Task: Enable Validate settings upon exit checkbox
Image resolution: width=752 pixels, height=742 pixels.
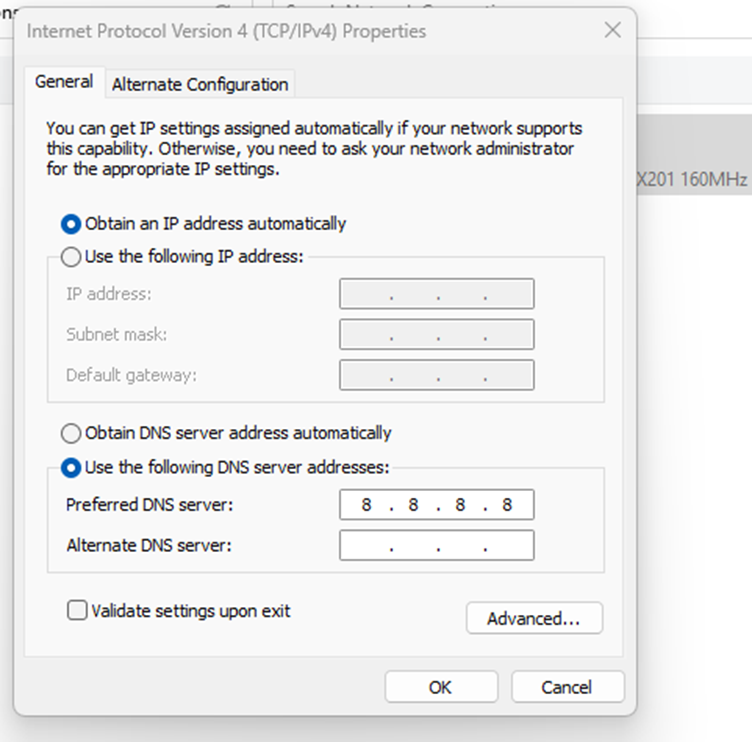Action: 77,611
